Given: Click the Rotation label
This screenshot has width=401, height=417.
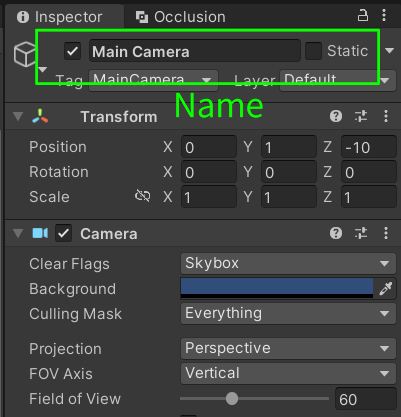Looking at the screenshot, I should tap(59, 172).
